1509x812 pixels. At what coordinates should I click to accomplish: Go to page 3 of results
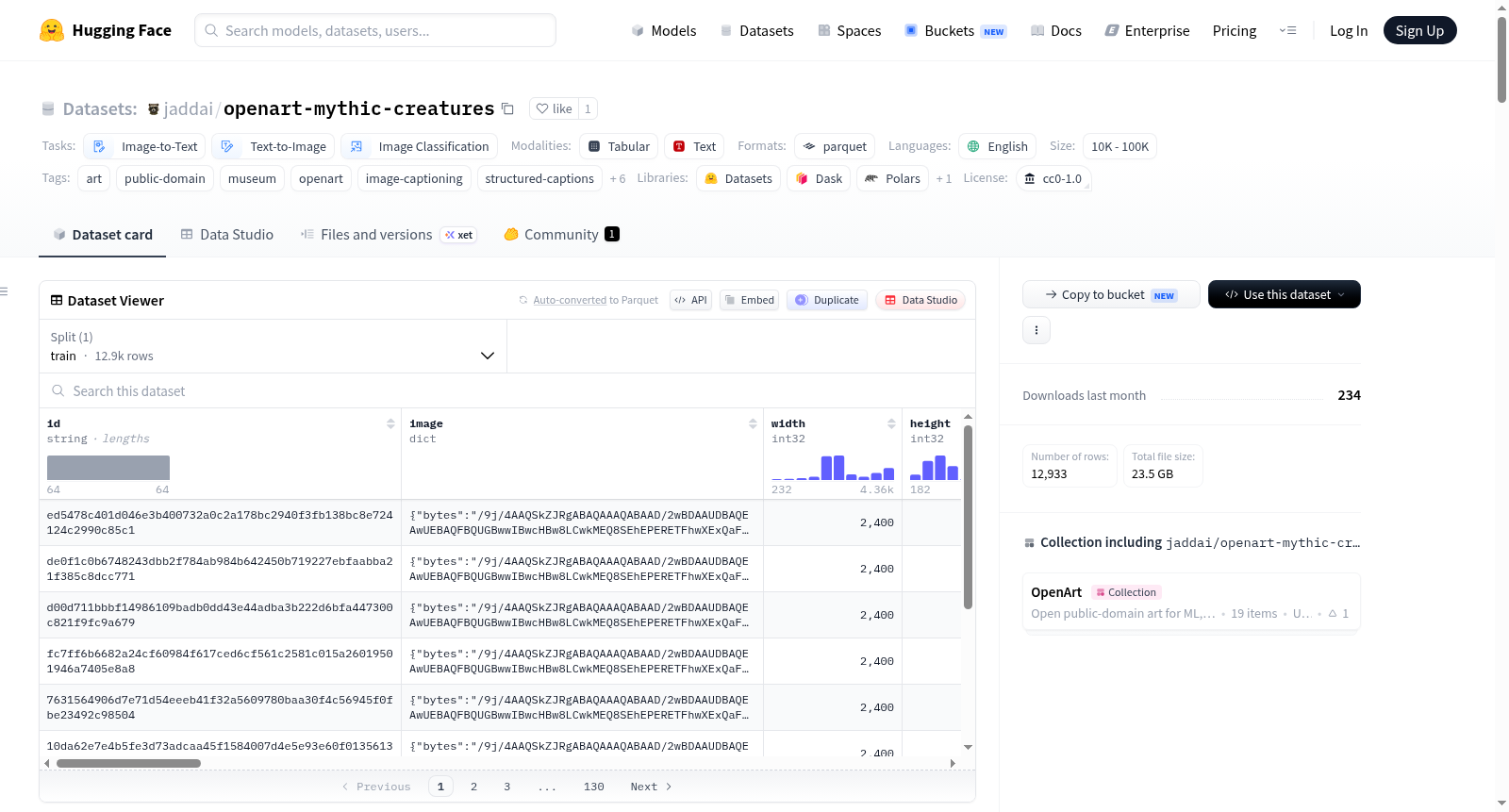coord(506,787)
